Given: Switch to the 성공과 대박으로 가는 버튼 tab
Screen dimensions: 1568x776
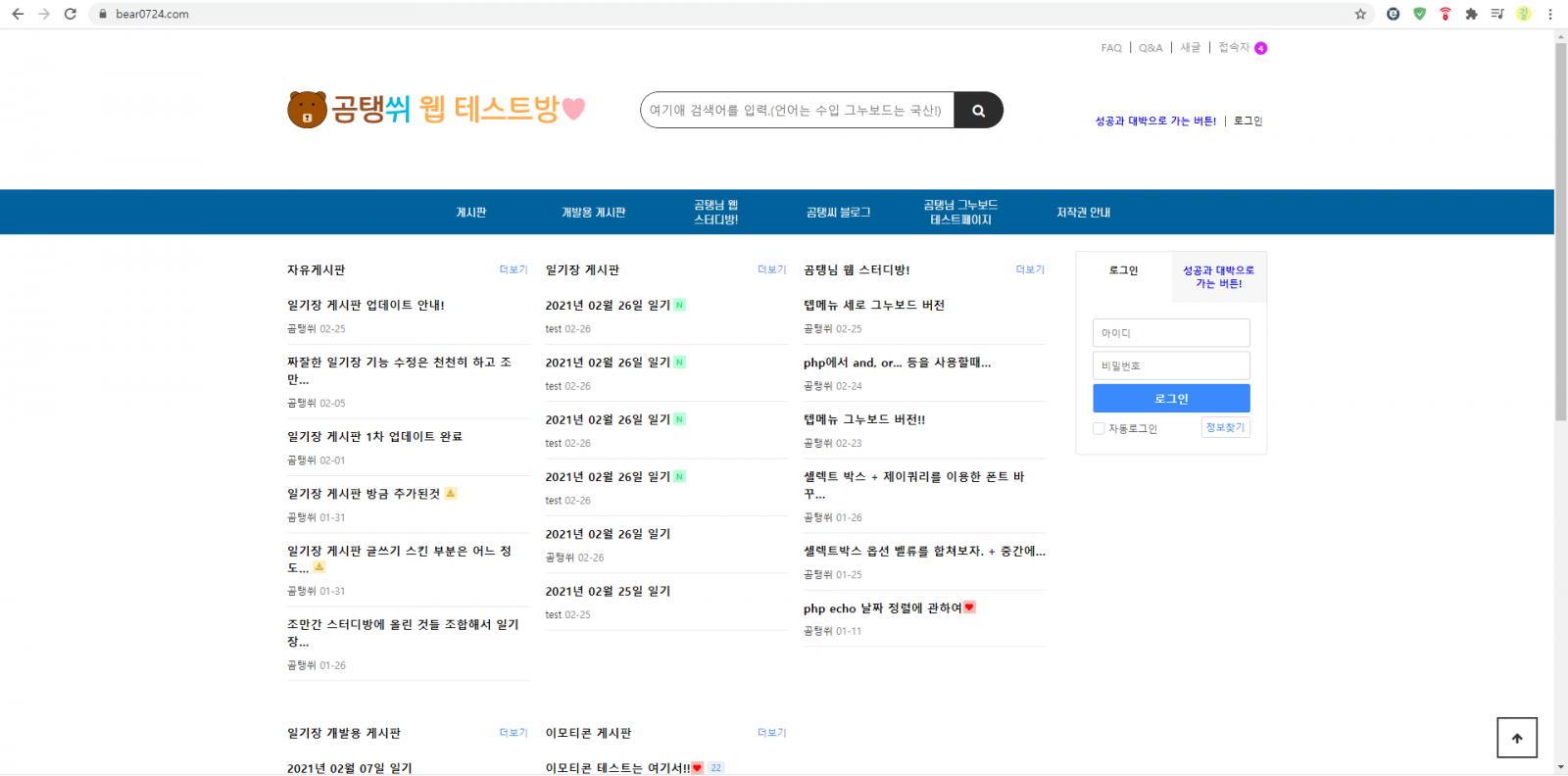Looking at the screenshot, I should [1218, 277].
